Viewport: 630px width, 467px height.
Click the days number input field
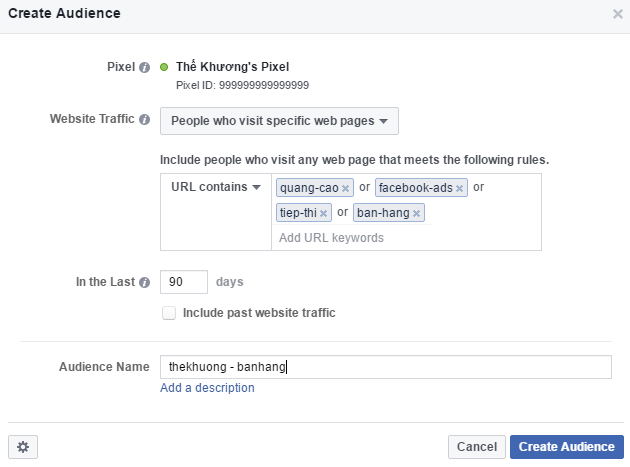[x=183, y=282]
